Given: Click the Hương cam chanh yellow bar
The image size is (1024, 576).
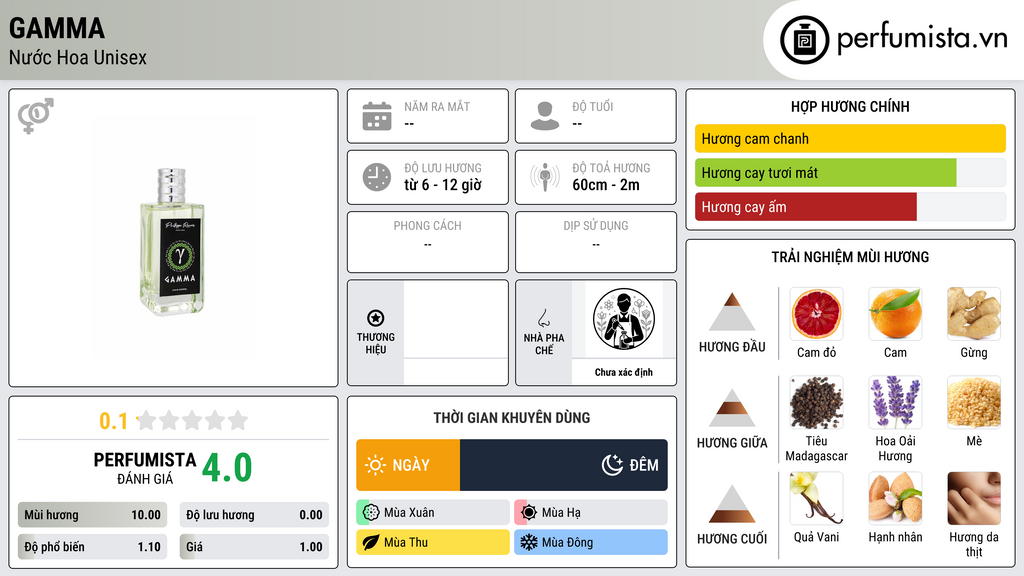Looking at the screenshot, I should point(850,138).
